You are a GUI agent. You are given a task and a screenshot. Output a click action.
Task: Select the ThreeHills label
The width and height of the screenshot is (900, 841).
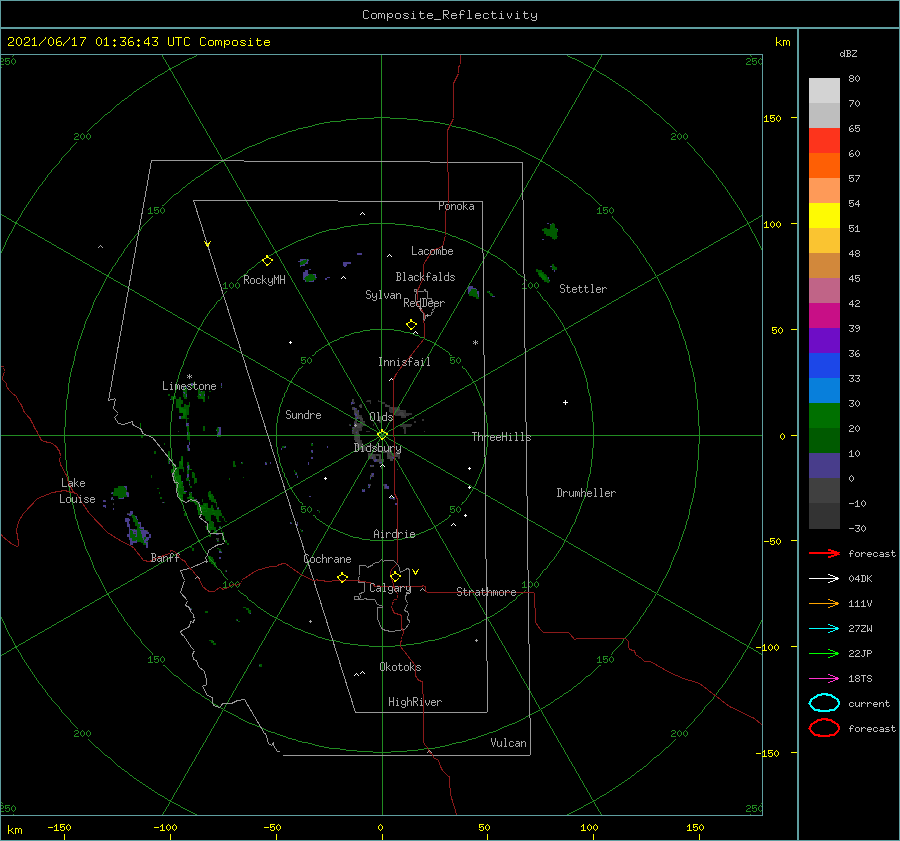click(x=502, y=437)
